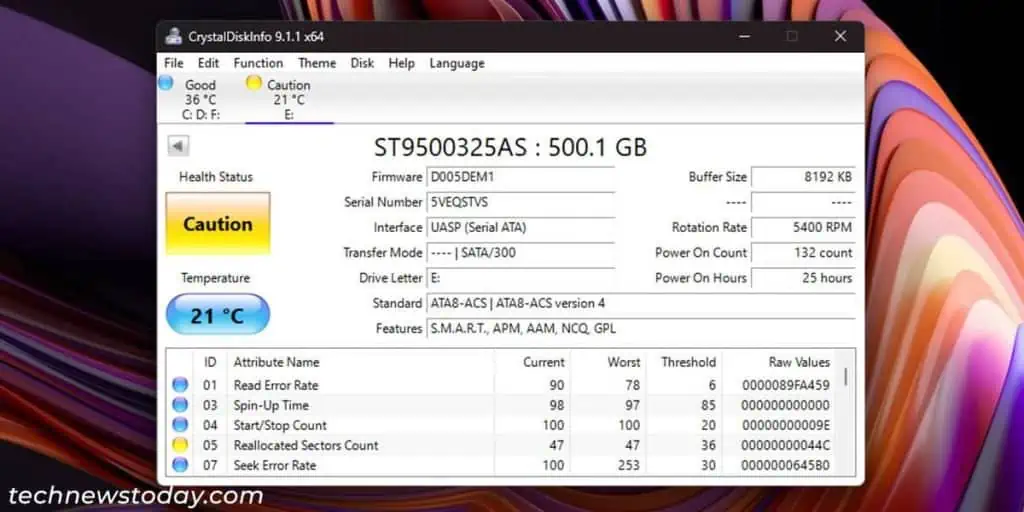Close the CrystalDiskInfo window
This screenshot has height=512, width=1024.
tap(840, 37)
